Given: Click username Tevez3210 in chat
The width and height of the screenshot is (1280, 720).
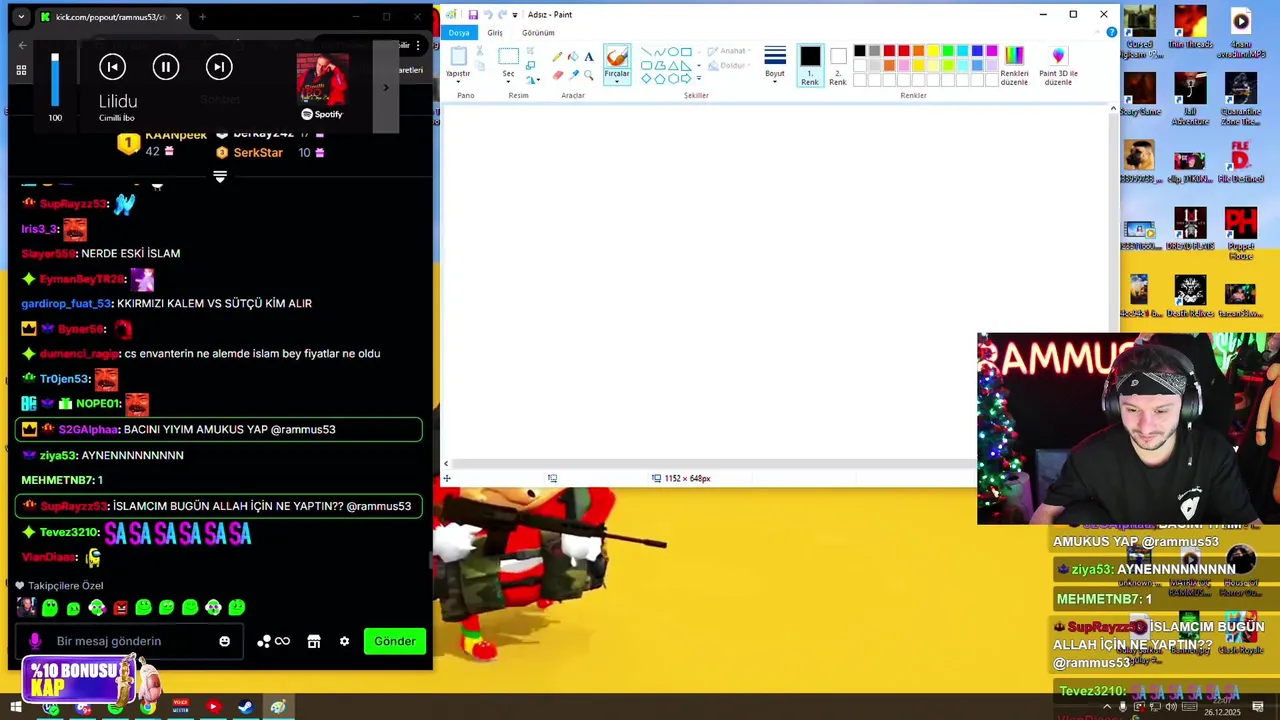Looking at the screenshot, I should (x=70, y=533).
